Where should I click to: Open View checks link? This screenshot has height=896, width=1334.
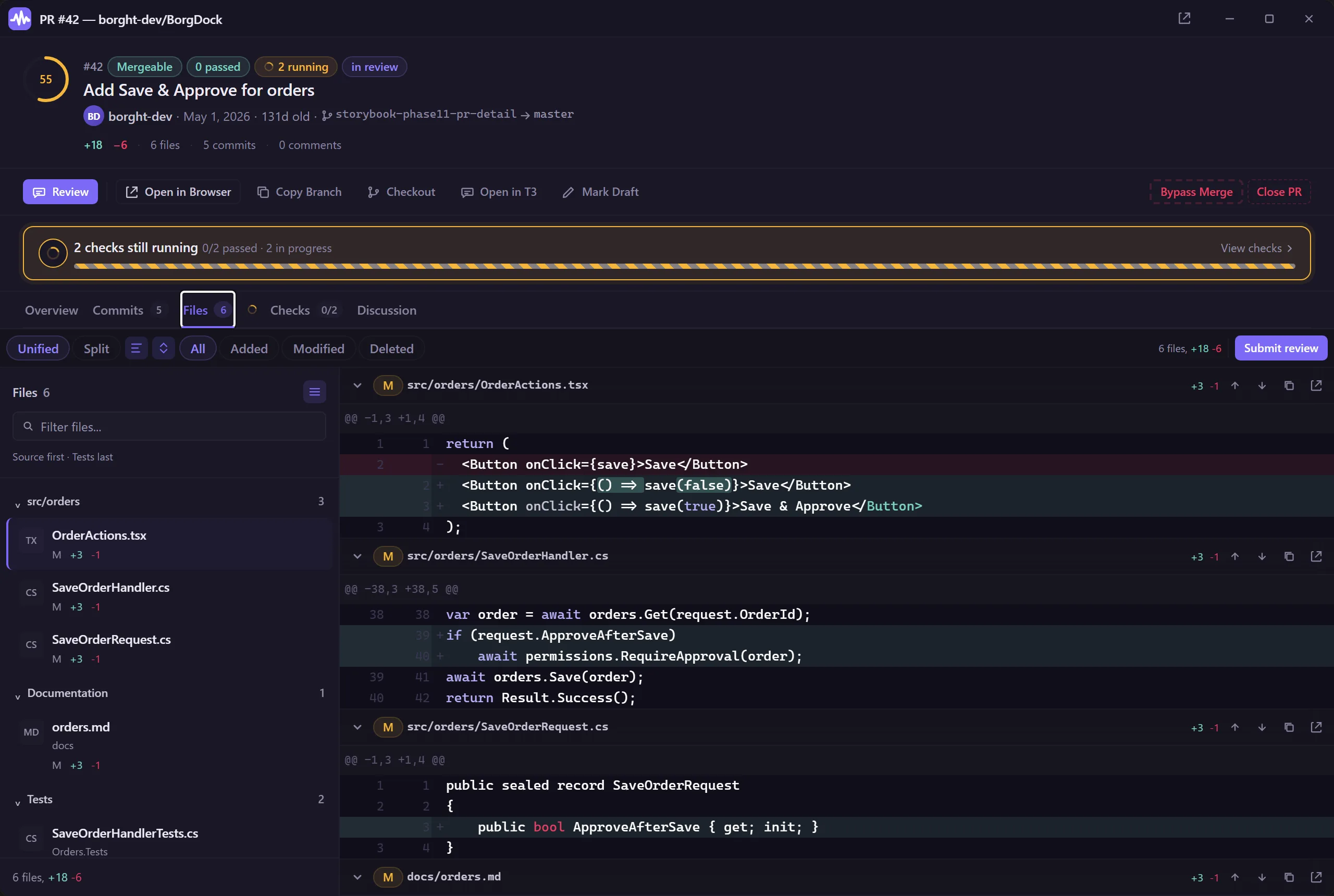coord(1256,248)
